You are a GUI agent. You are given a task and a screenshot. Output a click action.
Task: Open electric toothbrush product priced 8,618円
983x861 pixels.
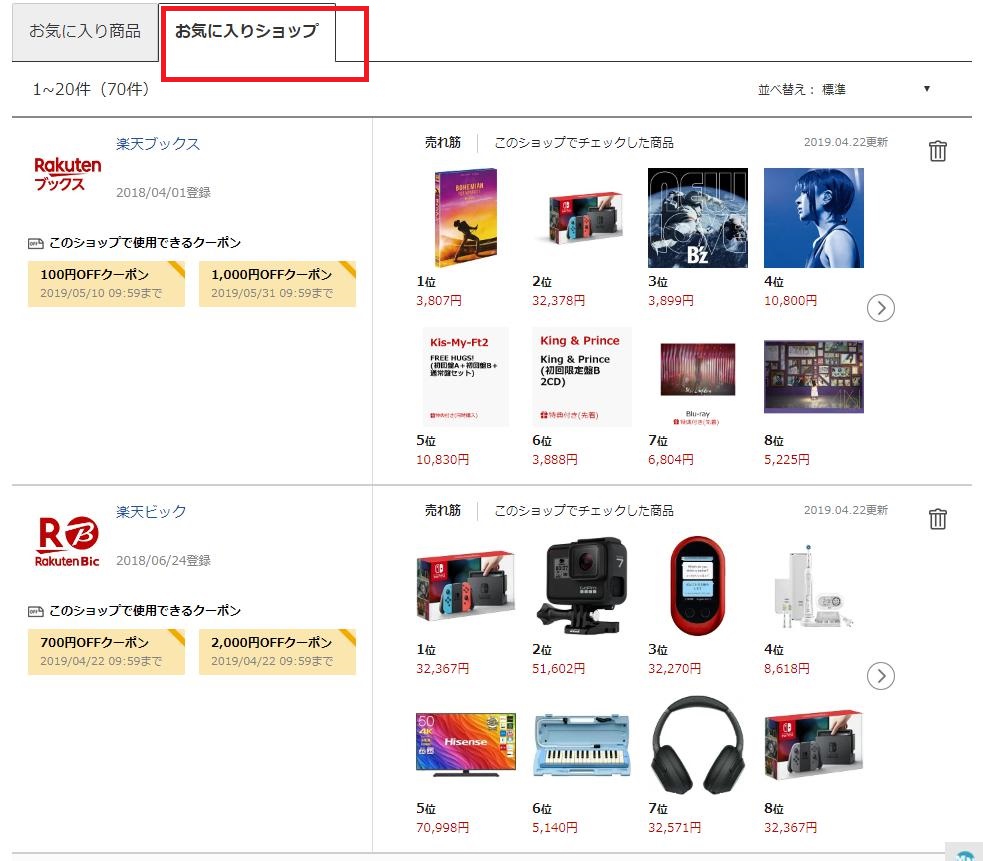tap(814, 586)
